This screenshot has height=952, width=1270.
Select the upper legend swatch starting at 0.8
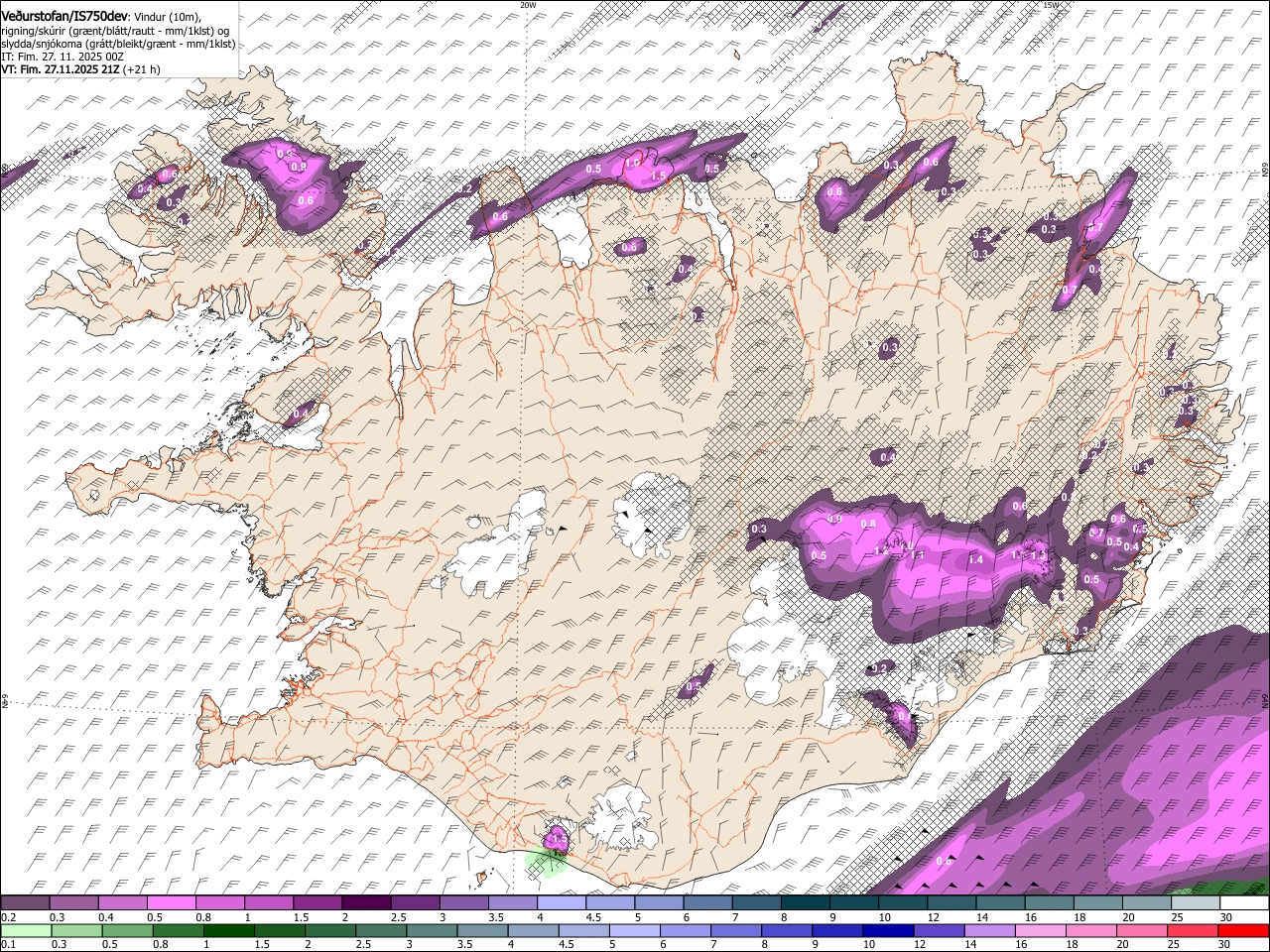point(219,902)
